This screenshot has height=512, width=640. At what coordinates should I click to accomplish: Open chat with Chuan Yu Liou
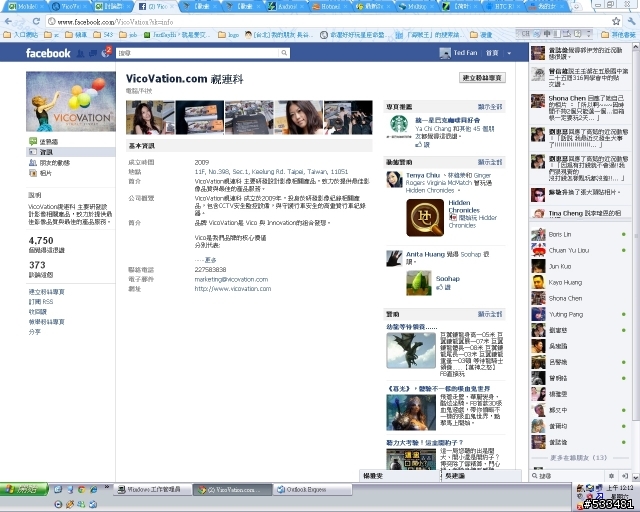coord(580,250)
